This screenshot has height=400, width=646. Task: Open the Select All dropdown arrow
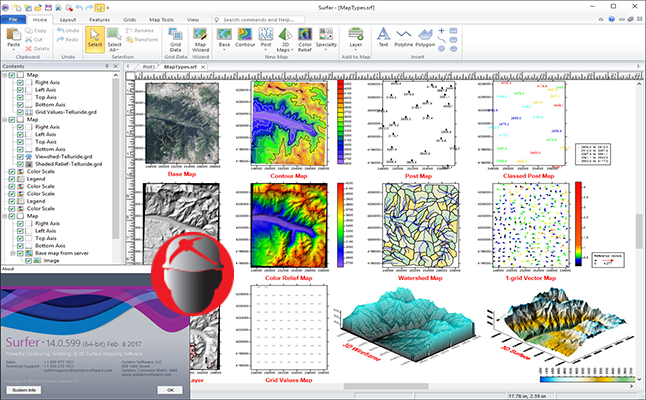pyautogui.click(x=118, y=50)
